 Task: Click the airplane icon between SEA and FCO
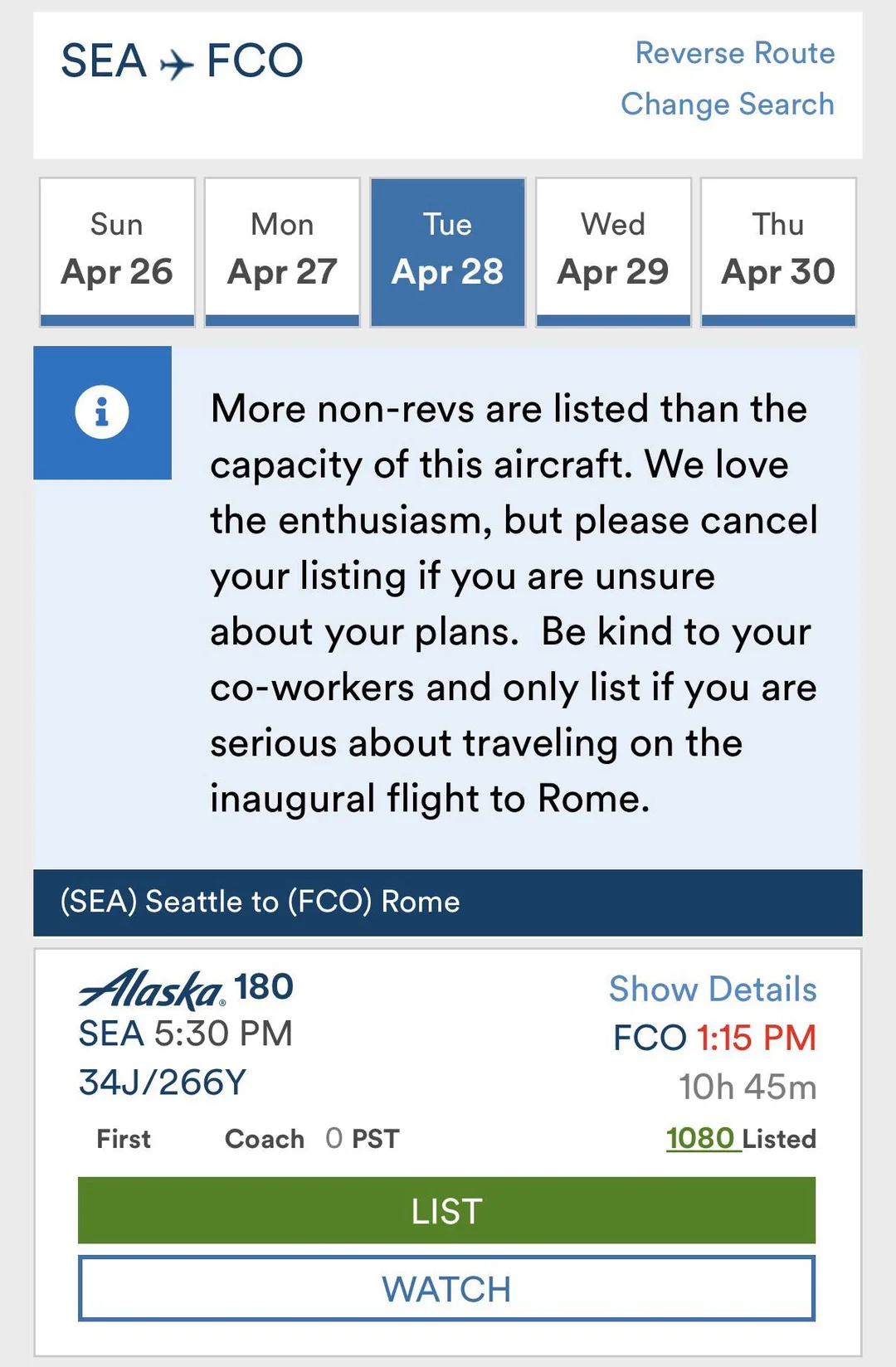point(176,63)
